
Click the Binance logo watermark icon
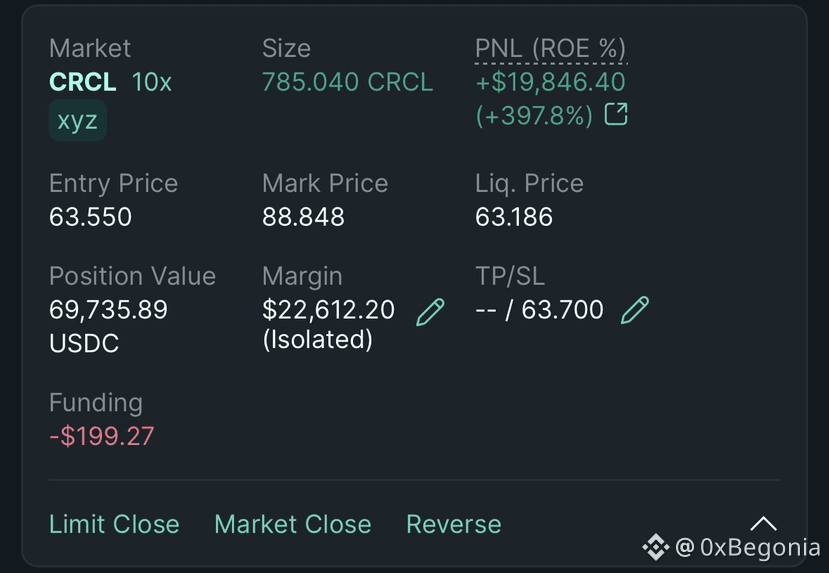pos(656,547)
